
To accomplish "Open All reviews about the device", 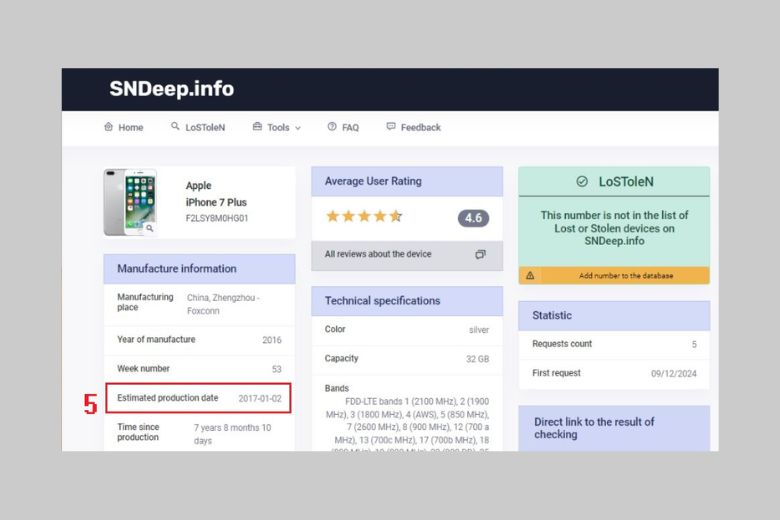I will coord(378,255).
